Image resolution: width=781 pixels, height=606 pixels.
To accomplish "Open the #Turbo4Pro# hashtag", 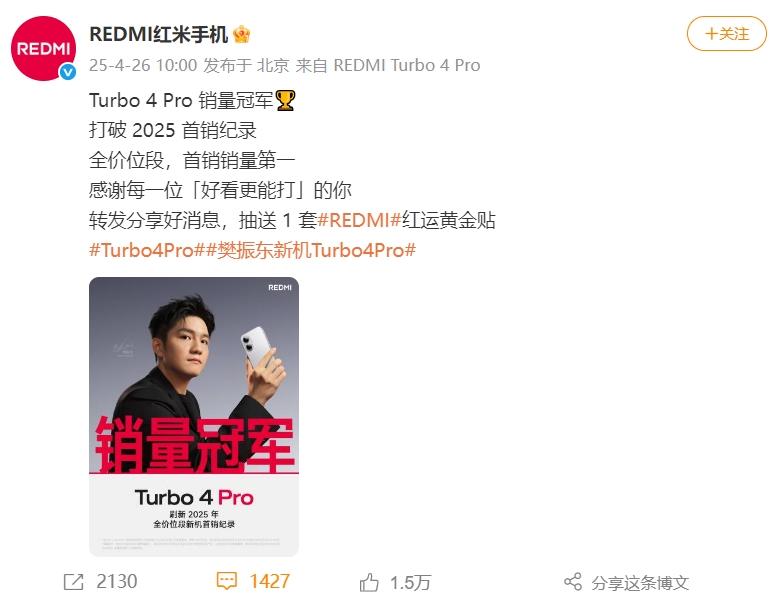I will tap(146, 250).
